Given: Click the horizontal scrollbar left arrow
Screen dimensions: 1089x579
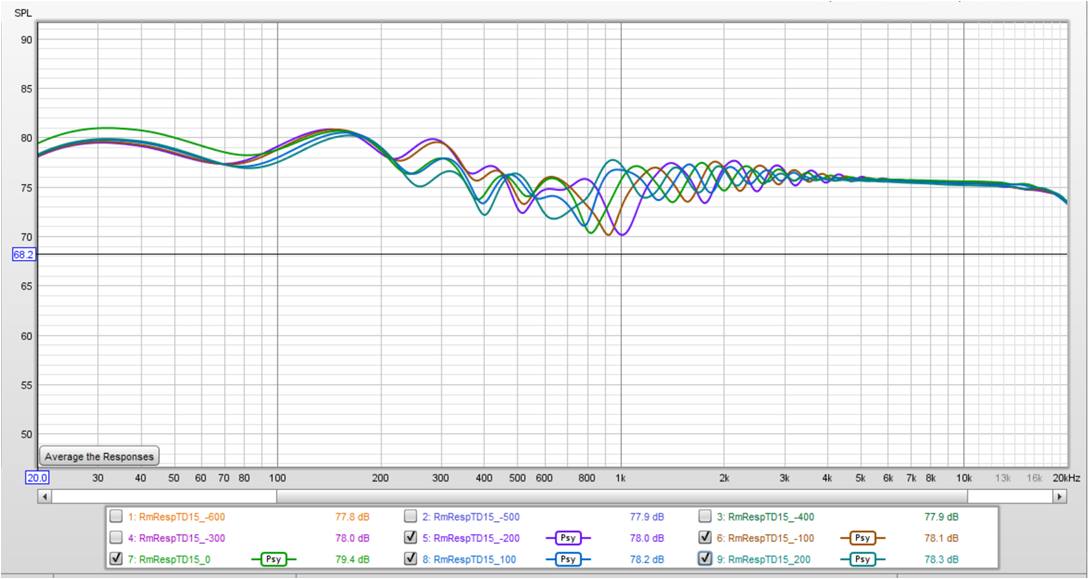Looking at the screenshot, I should point(44,496).
